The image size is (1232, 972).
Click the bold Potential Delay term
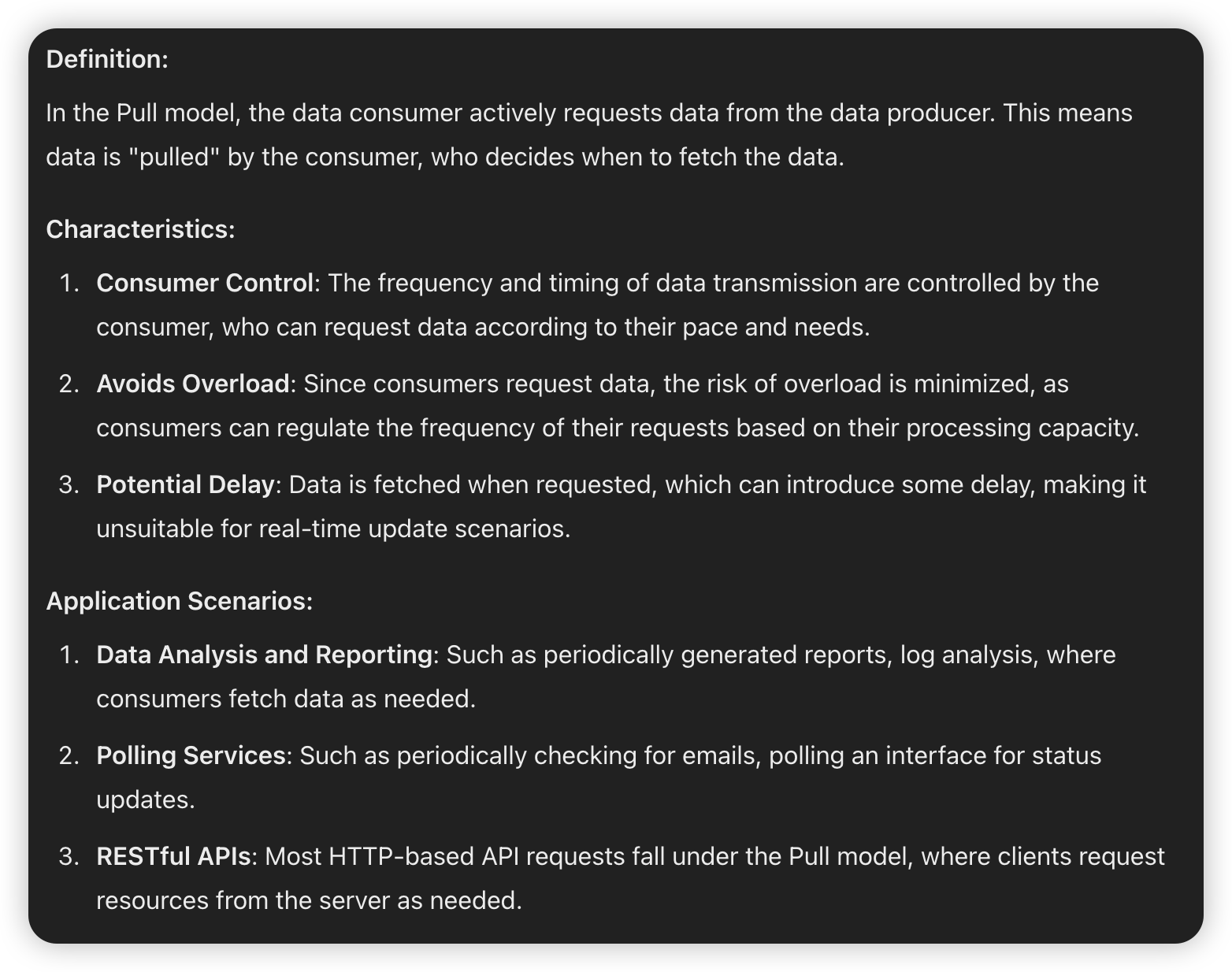coord(185,484)
